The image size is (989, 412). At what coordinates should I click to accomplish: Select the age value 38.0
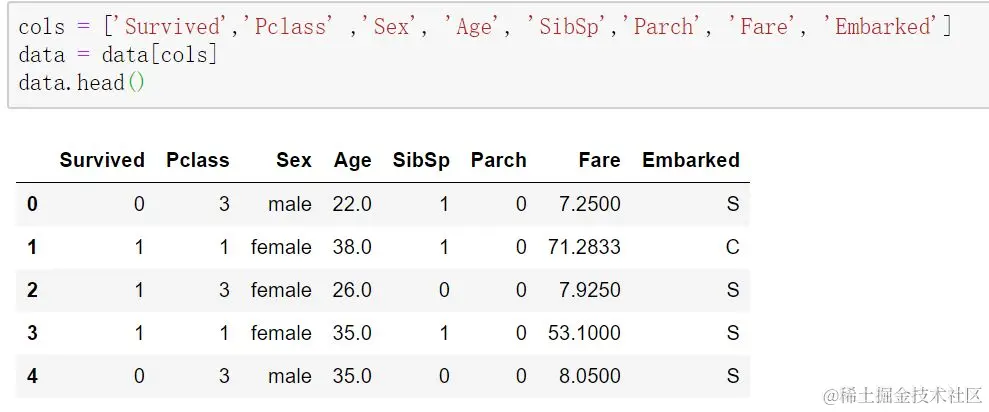(352, 247)
